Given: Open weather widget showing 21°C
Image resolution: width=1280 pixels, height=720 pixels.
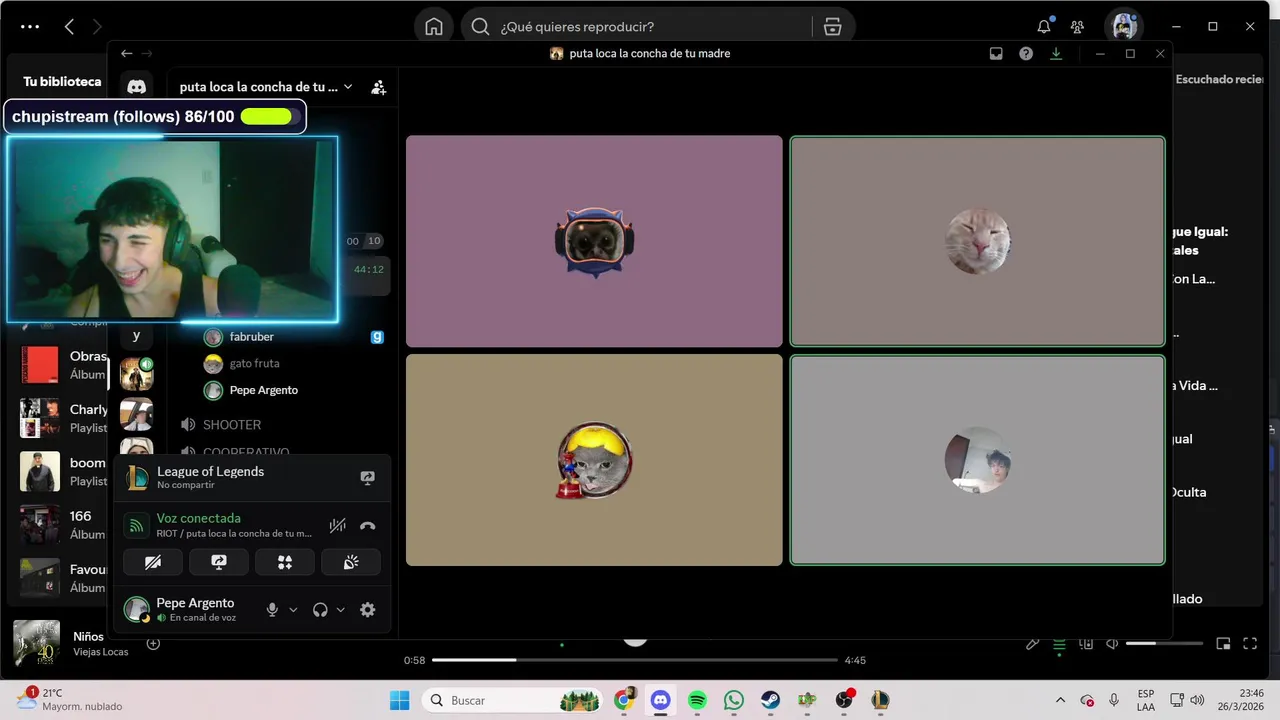Looking at the screenshot, I should coord(70,700).
